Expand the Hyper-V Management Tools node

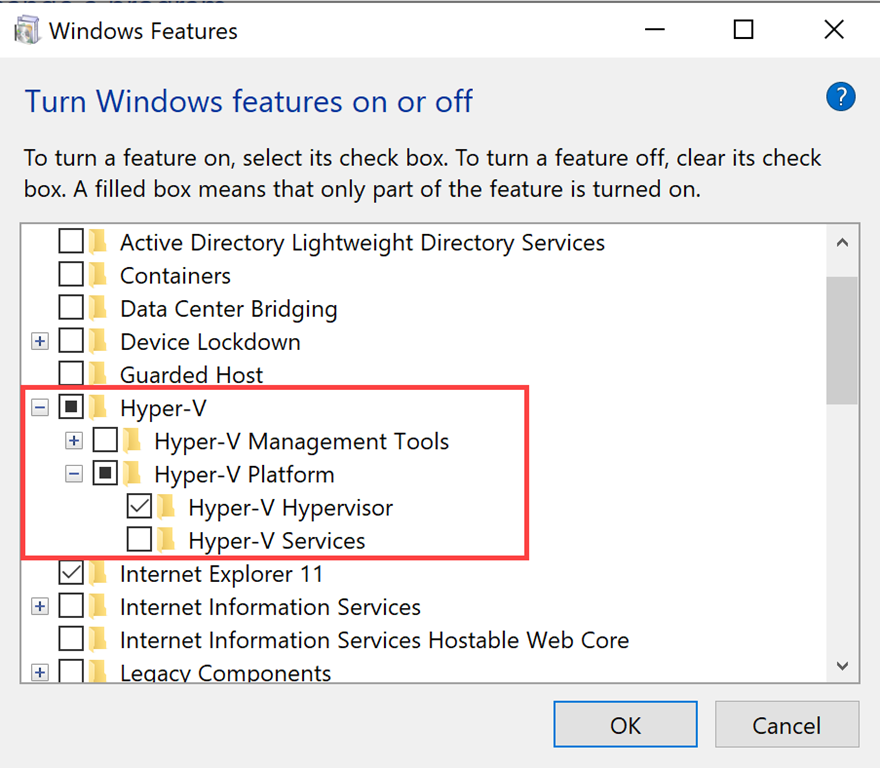pyautogui.click(x=74, y=441)
